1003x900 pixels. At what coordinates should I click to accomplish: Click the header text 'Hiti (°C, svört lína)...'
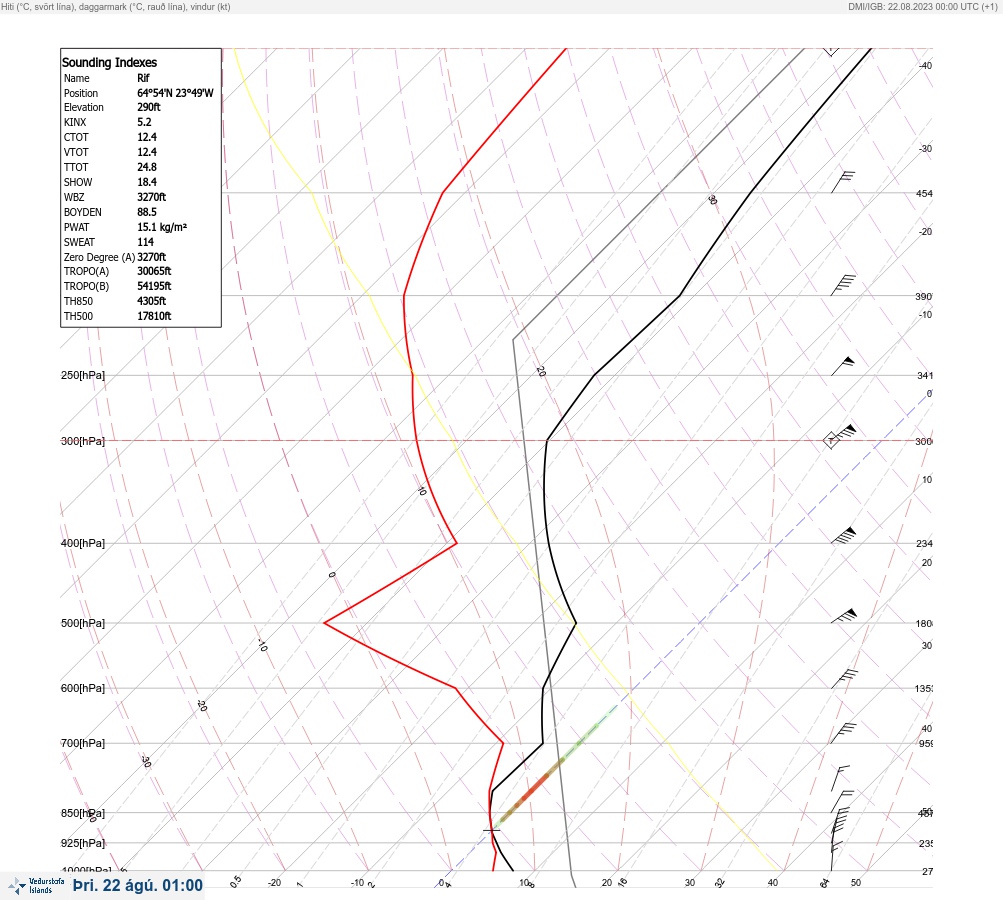(x=116, y=6)
